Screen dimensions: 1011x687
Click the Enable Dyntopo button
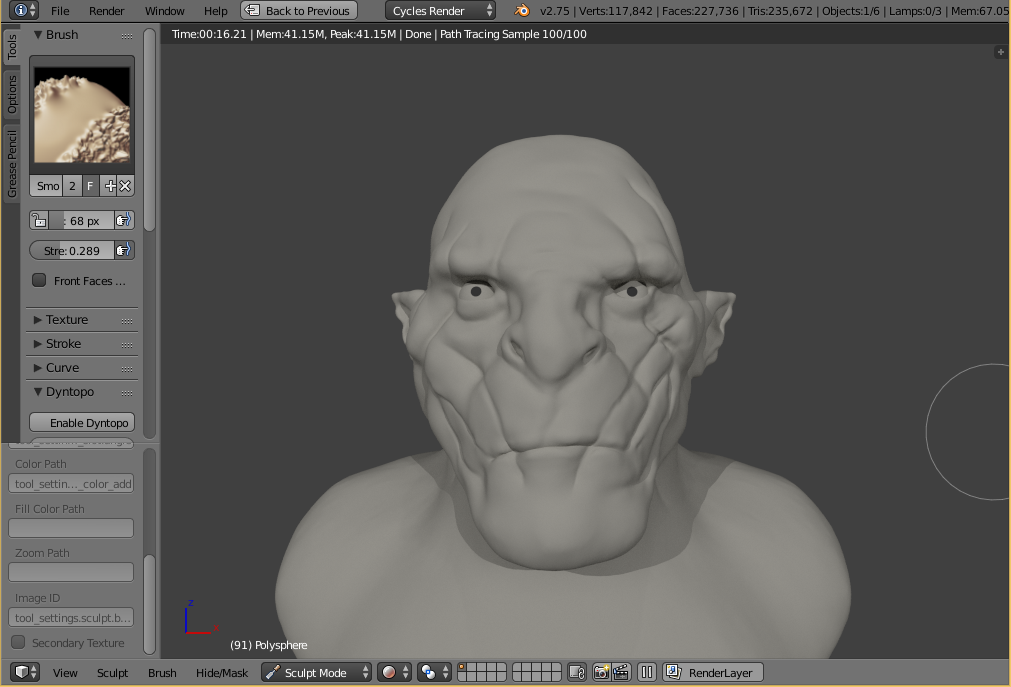point(82,423)
